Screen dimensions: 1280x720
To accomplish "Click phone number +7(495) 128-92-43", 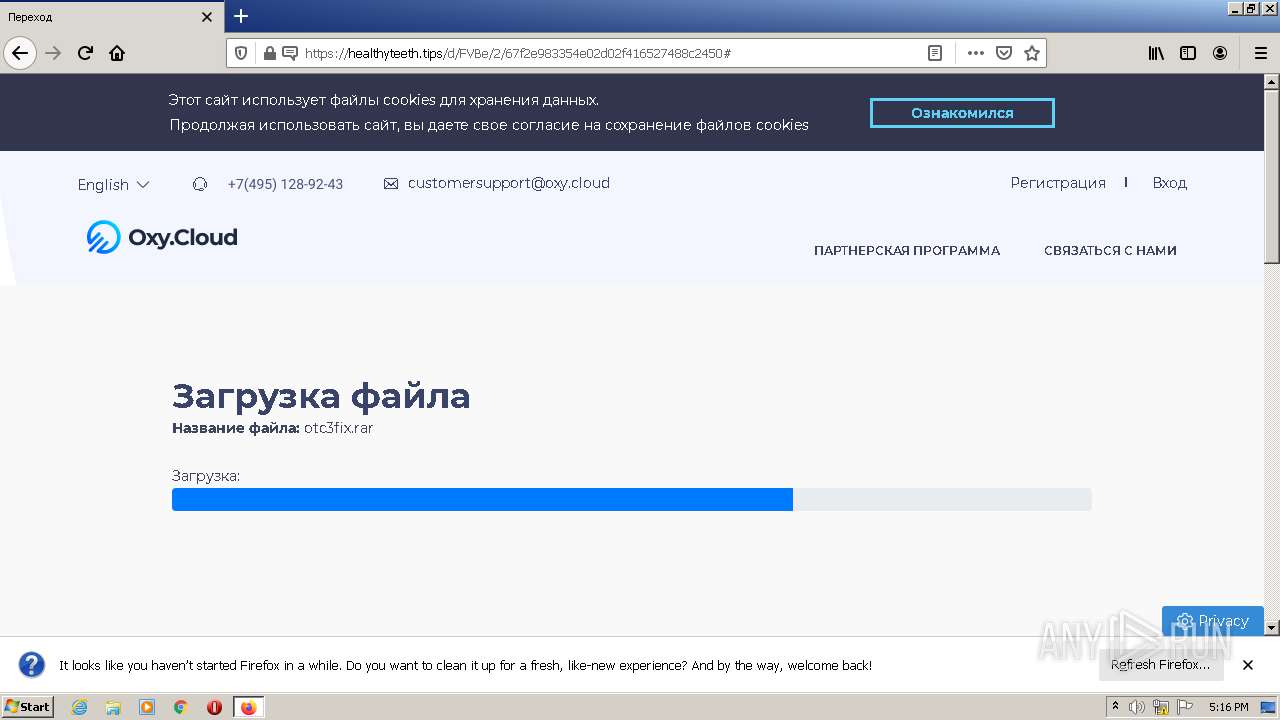I will point(285,184).
